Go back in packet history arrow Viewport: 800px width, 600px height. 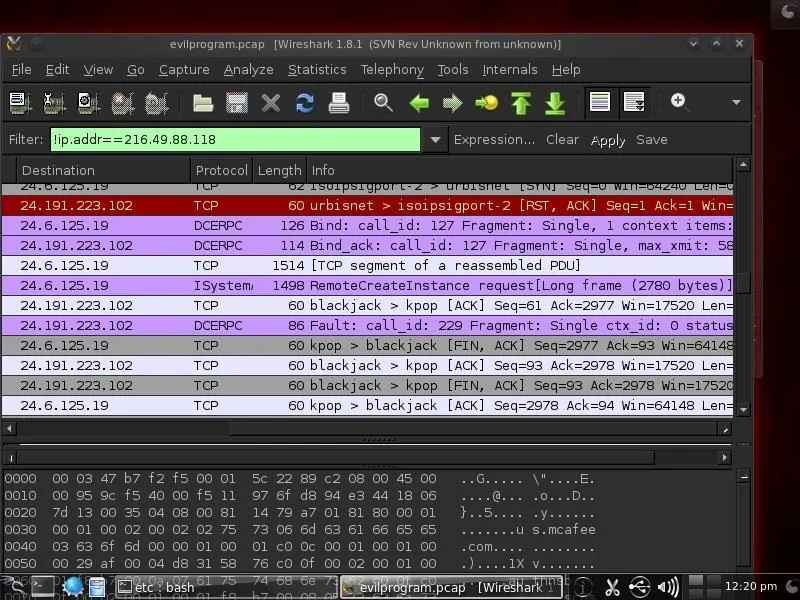pos(419,103)
